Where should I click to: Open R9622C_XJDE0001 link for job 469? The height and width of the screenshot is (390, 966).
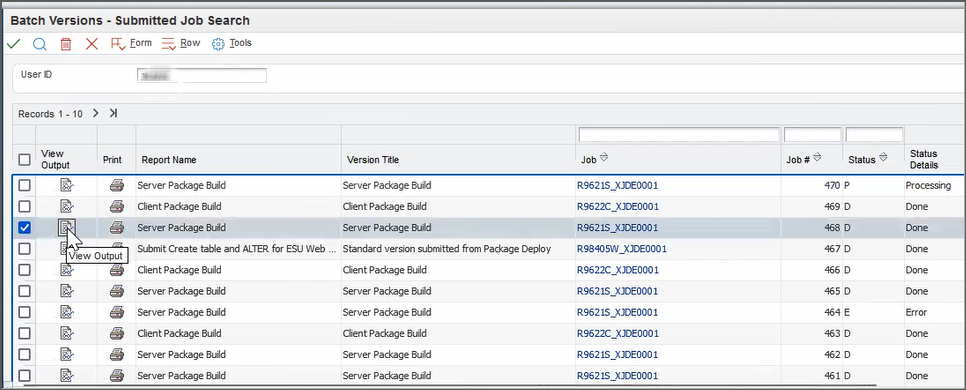[x=618, y=206]
